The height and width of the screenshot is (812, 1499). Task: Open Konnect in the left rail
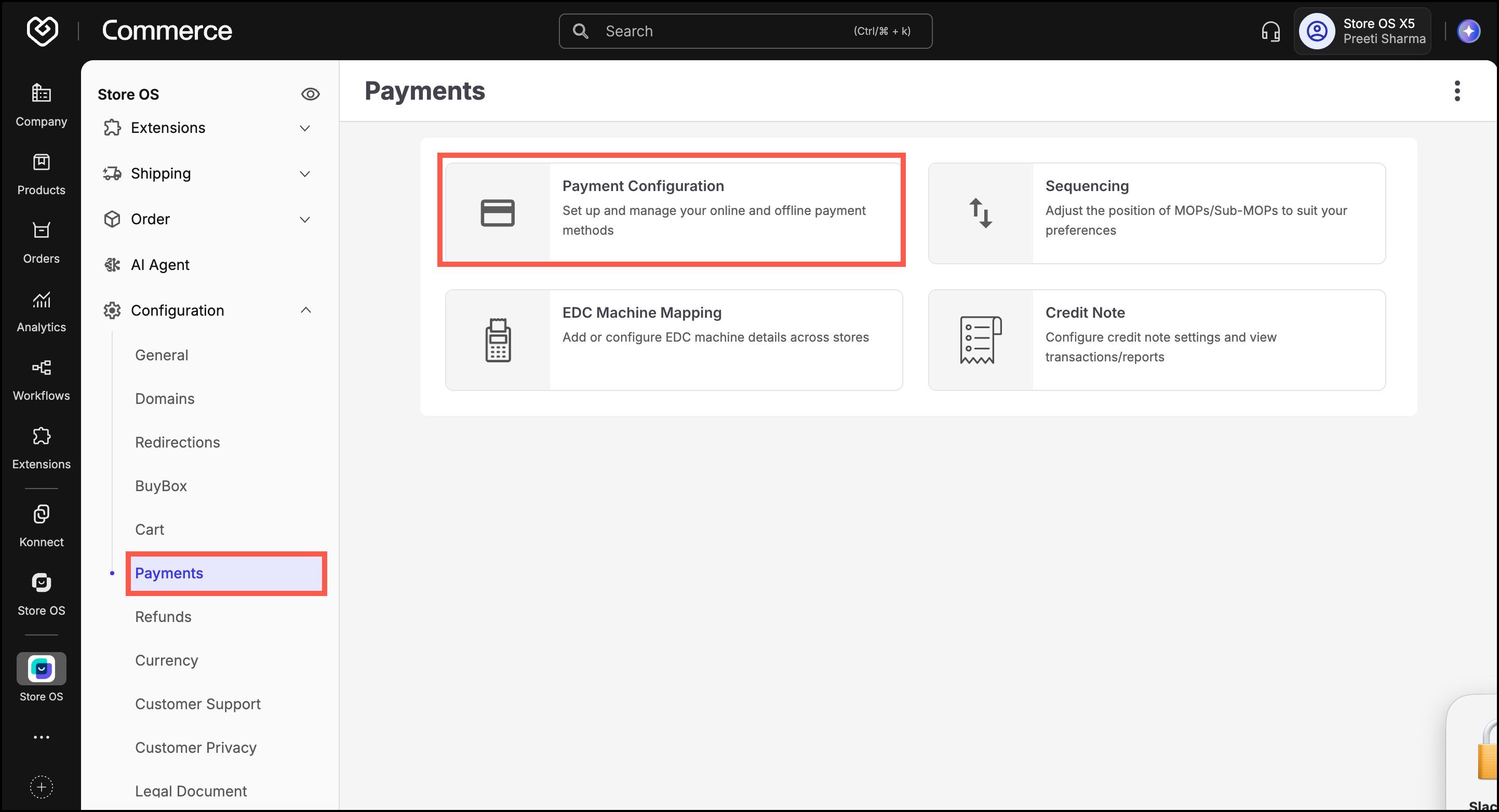coord(42,526)
